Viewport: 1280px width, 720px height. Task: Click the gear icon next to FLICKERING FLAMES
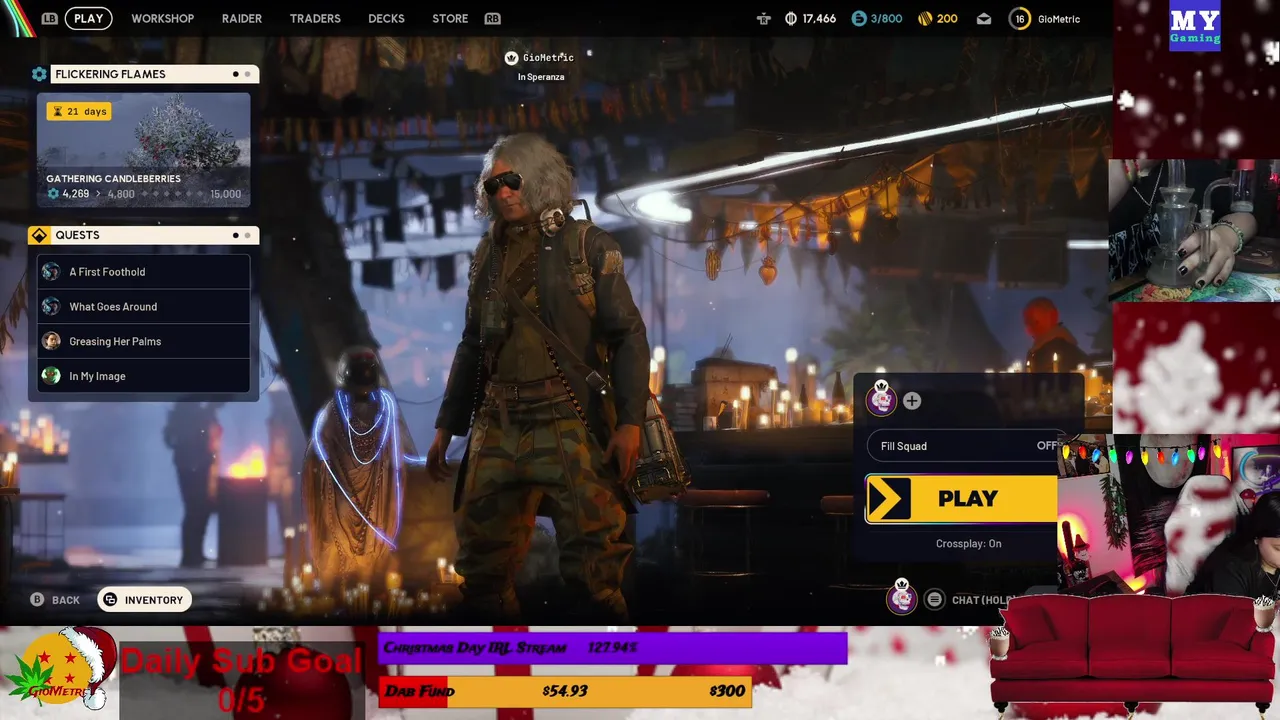coord(39,74)
